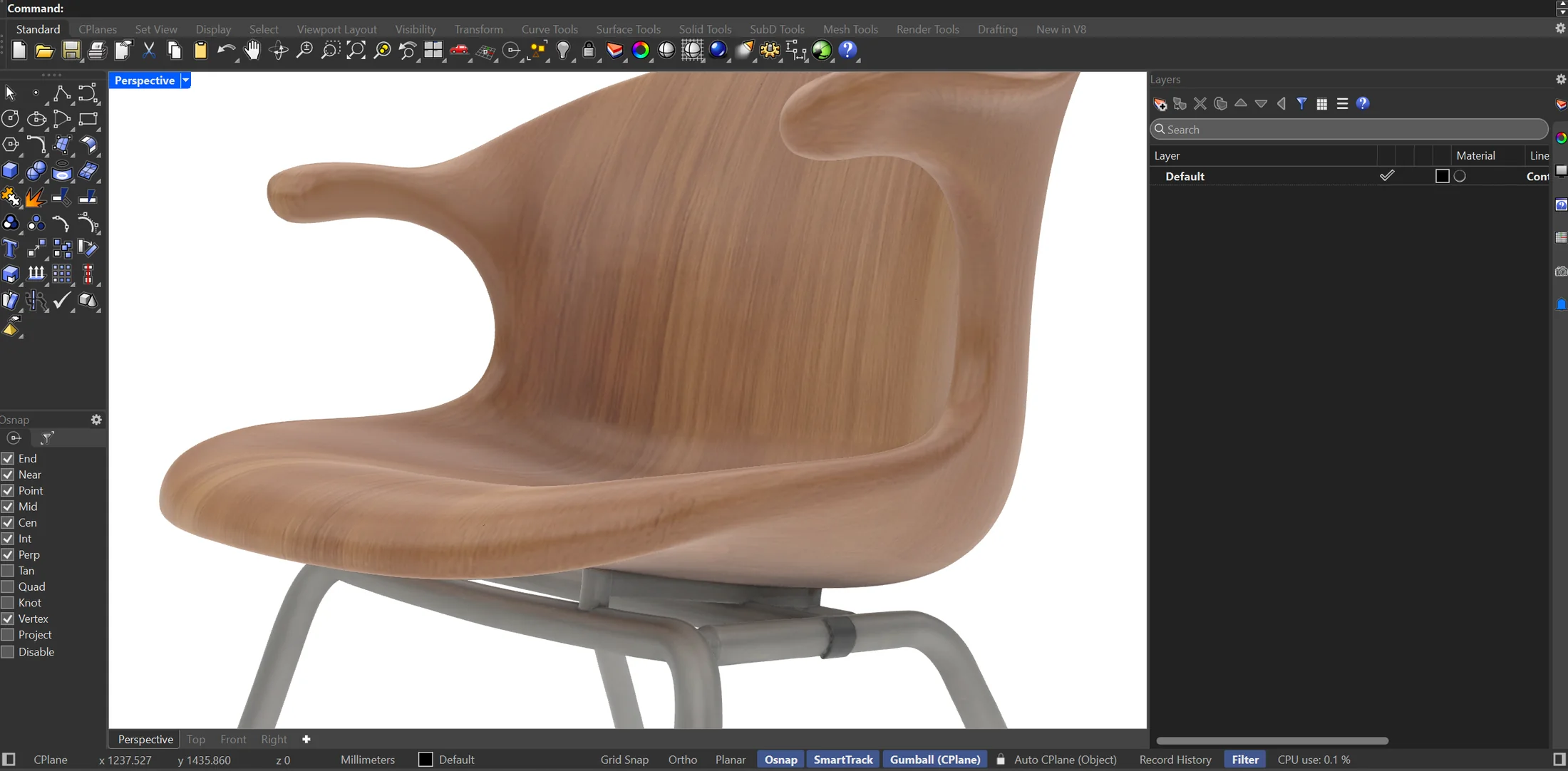
Task: Switch to the Top viewport tab
Action: (x=196, y=740)
